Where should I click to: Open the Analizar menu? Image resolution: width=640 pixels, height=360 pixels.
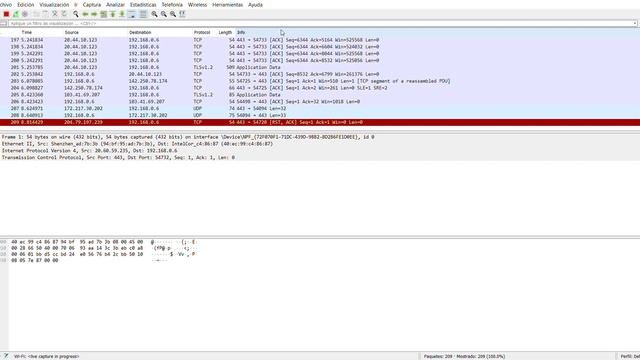[115, 5]
